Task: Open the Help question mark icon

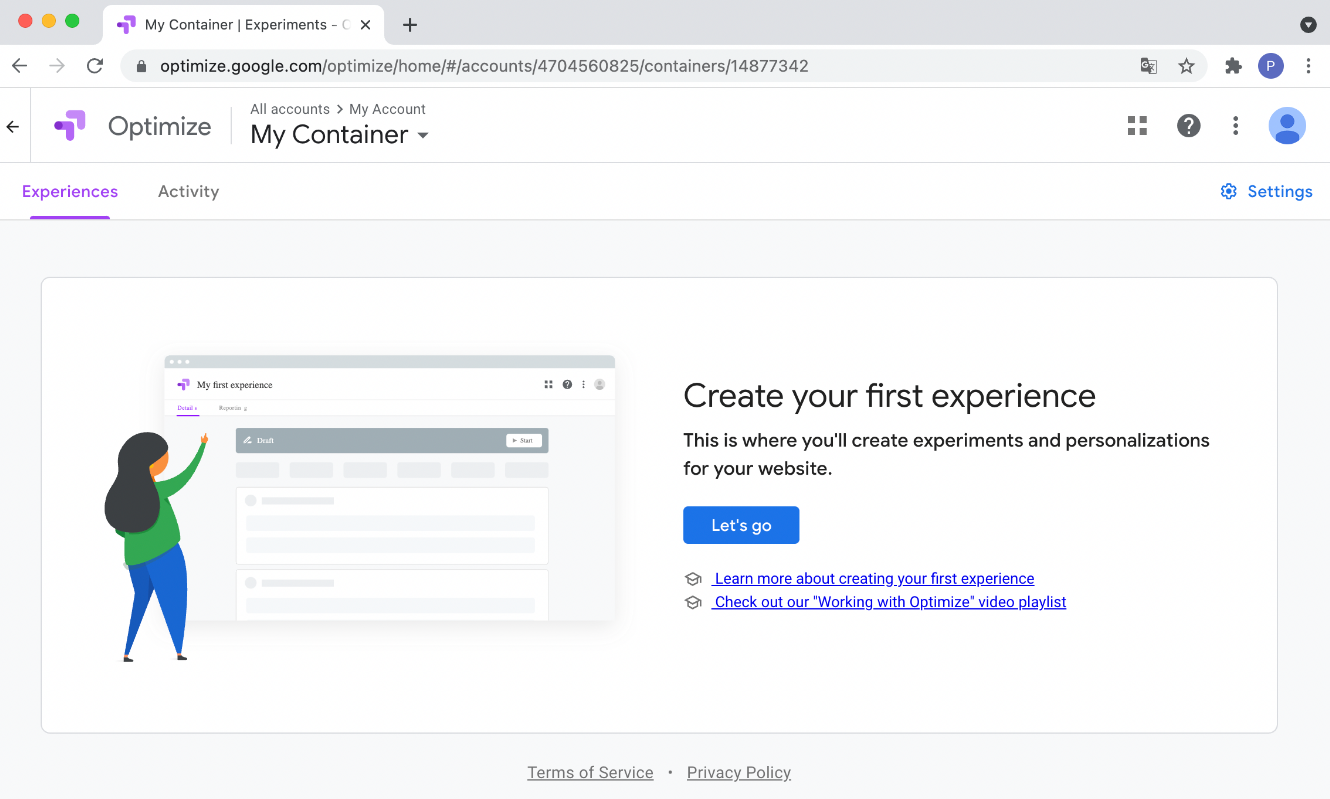Action: pyautogui.click(x=1188, y=125)
